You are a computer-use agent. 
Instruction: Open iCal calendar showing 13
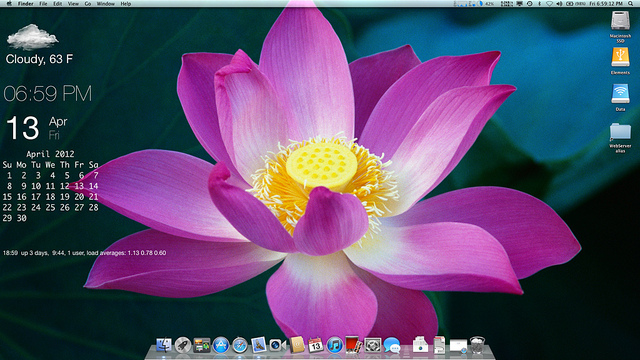point(316,345)
